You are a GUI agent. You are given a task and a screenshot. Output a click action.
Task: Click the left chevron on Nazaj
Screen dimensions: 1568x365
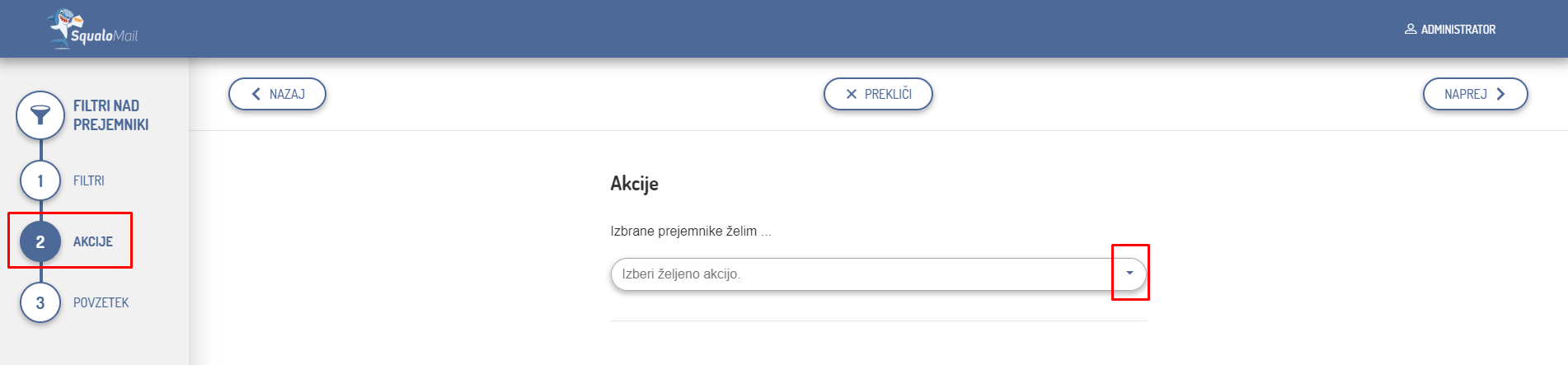tap(256, 94)
